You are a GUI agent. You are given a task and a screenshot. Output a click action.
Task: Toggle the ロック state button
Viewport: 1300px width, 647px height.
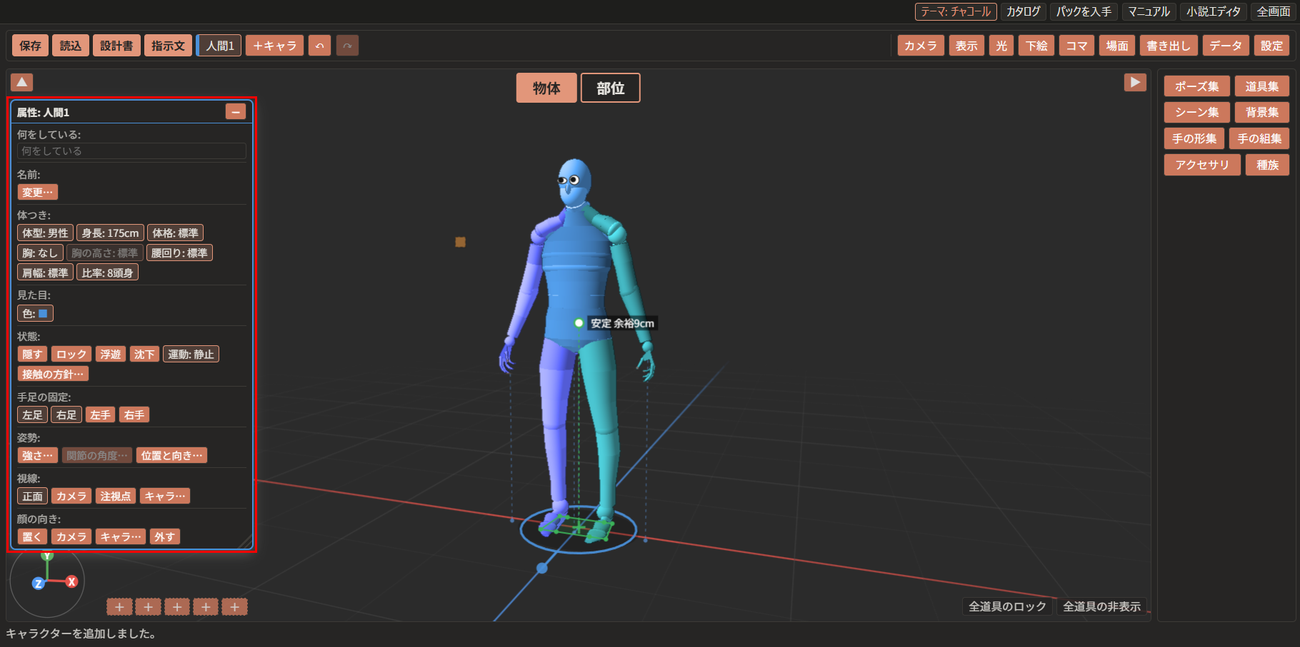[x=71, y=354]
